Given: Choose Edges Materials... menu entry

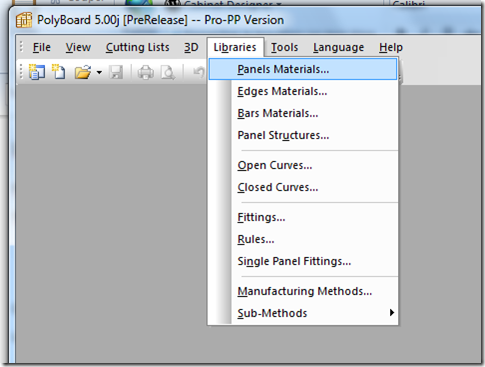Looking at the screenshot, I should (x=303, y=91).
